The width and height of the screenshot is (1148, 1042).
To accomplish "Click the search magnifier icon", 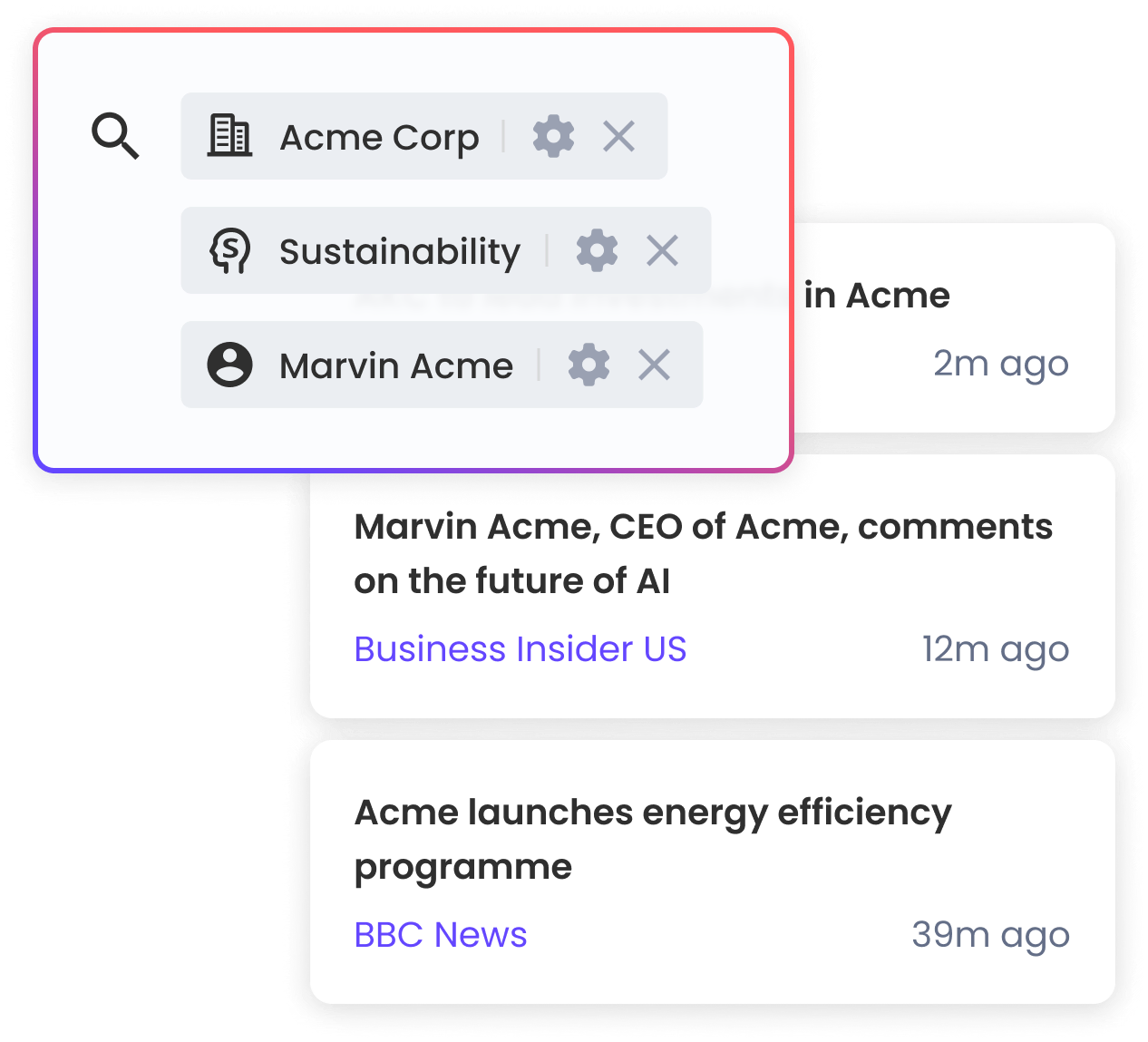I will click(116, 137).
